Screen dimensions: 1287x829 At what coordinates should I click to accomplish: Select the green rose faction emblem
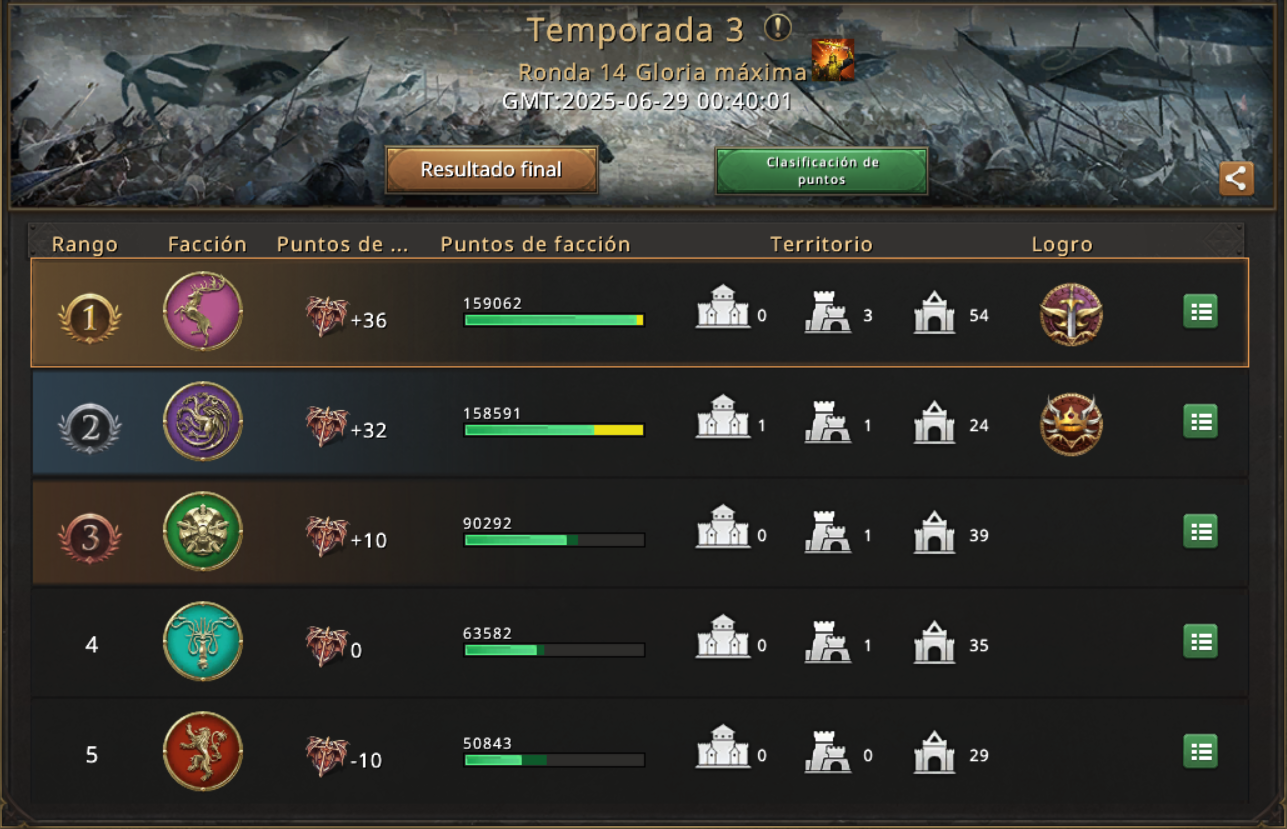click(203, 531)
